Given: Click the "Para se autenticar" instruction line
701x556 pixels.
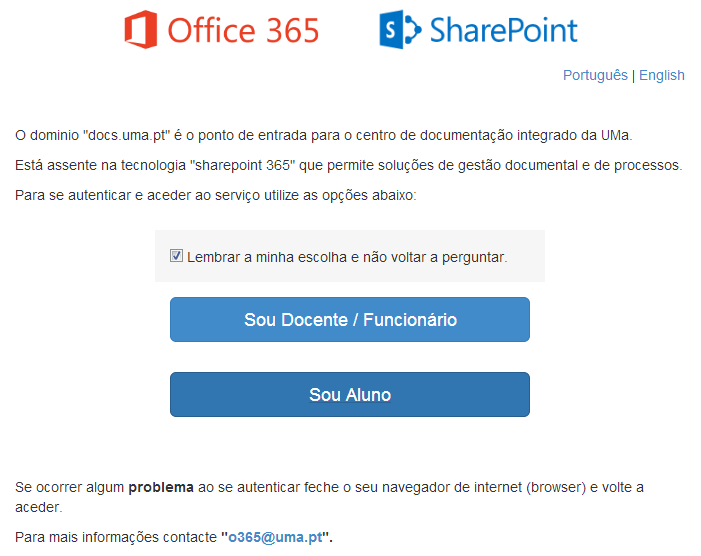Looking at the screenshot, I should click(x=215, y=195).
